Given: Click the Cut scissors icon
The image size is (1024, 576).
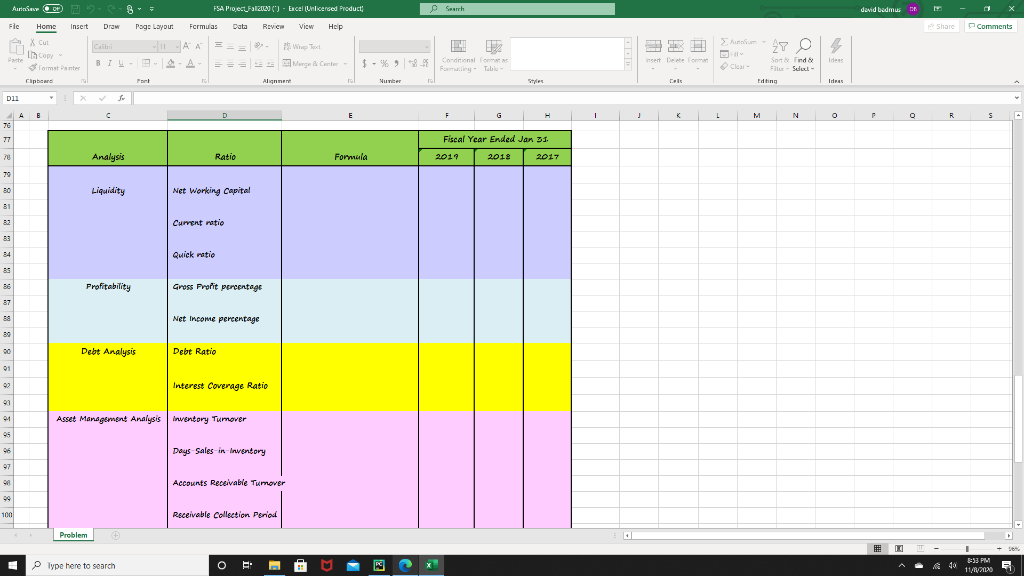Looking at the screenshot, I should point(33,42).
